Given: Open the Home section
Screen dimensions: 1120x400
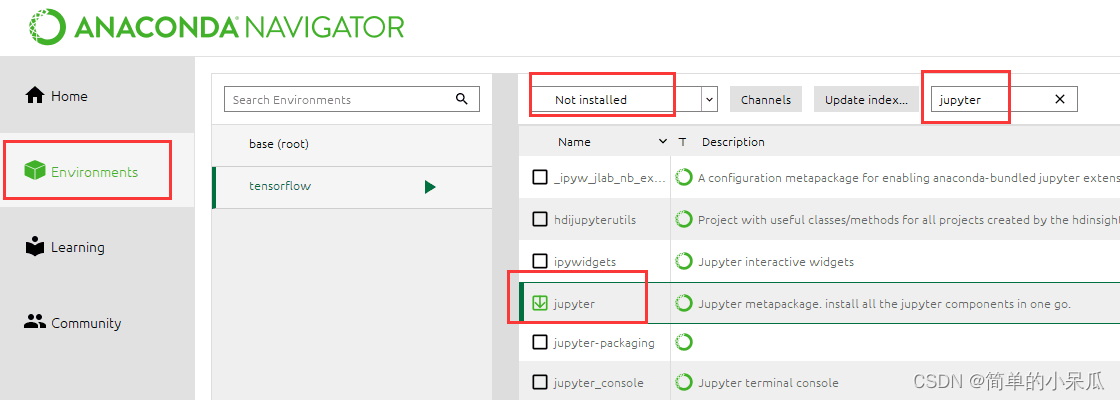Looking at the screenshot, I should [97, 96].
